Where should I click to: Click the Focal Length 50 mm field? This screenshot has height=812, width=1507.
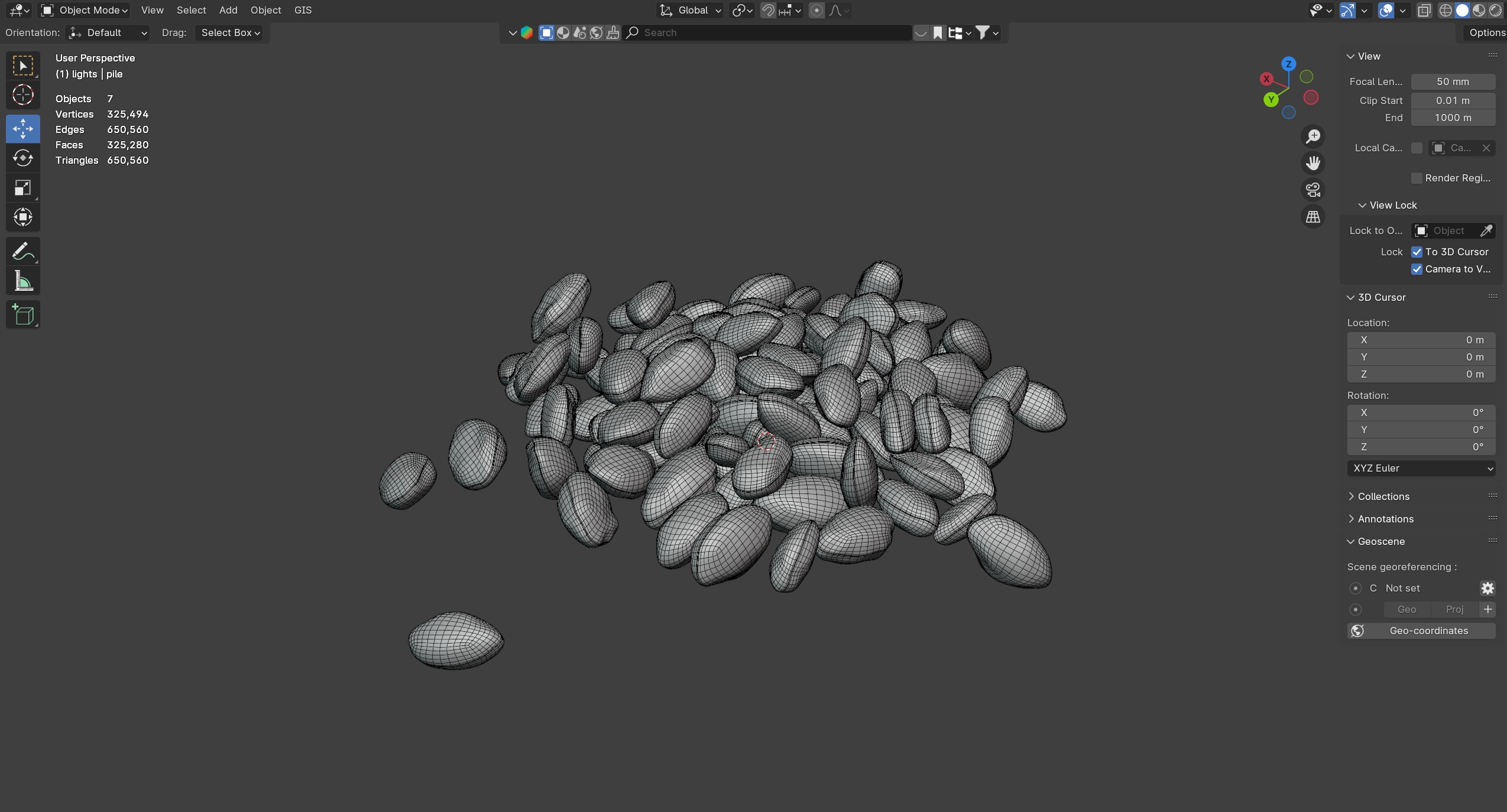tap(1452, 82)
